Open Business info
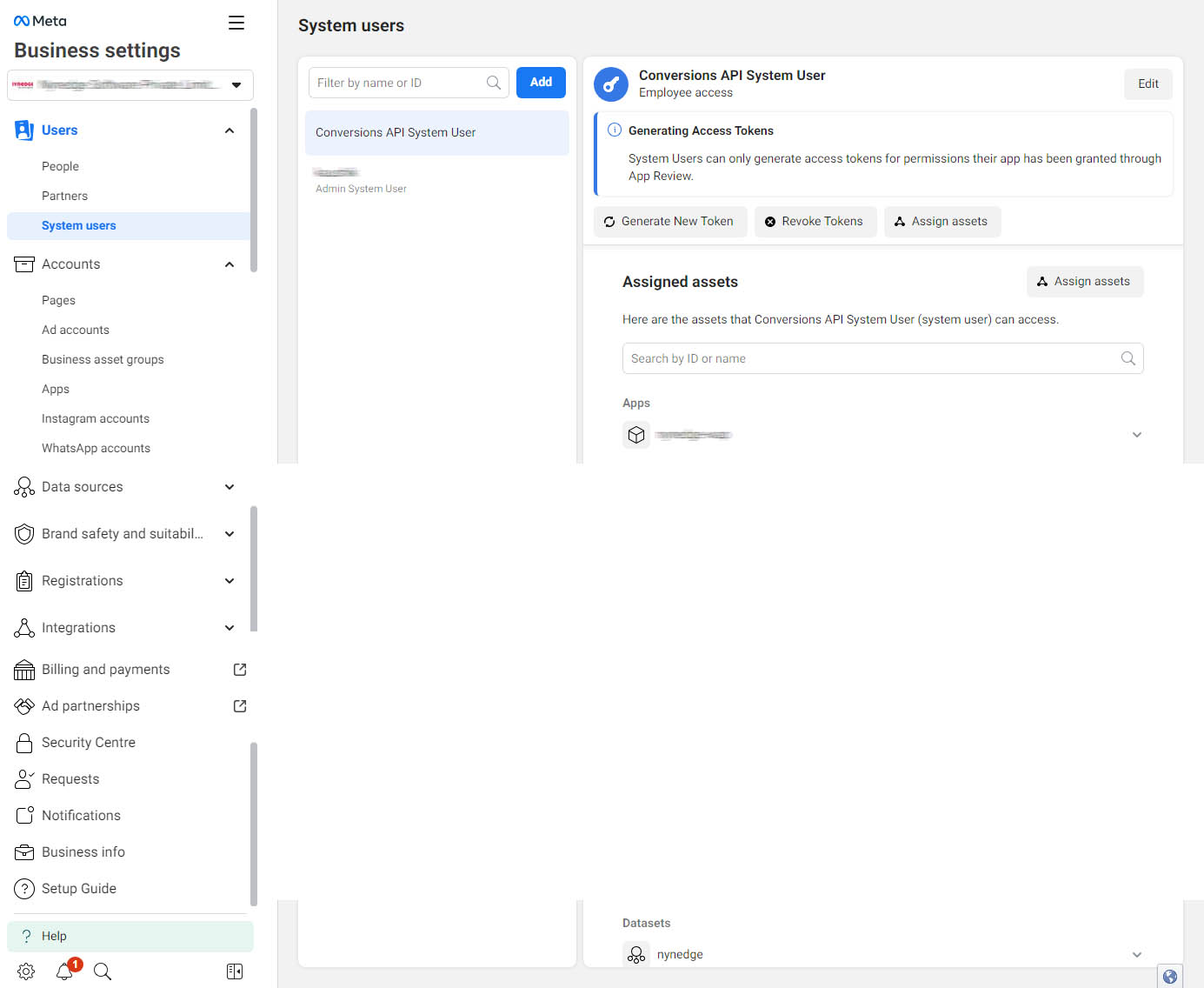This screenshot has height=988, width=1204. (83, 852)
